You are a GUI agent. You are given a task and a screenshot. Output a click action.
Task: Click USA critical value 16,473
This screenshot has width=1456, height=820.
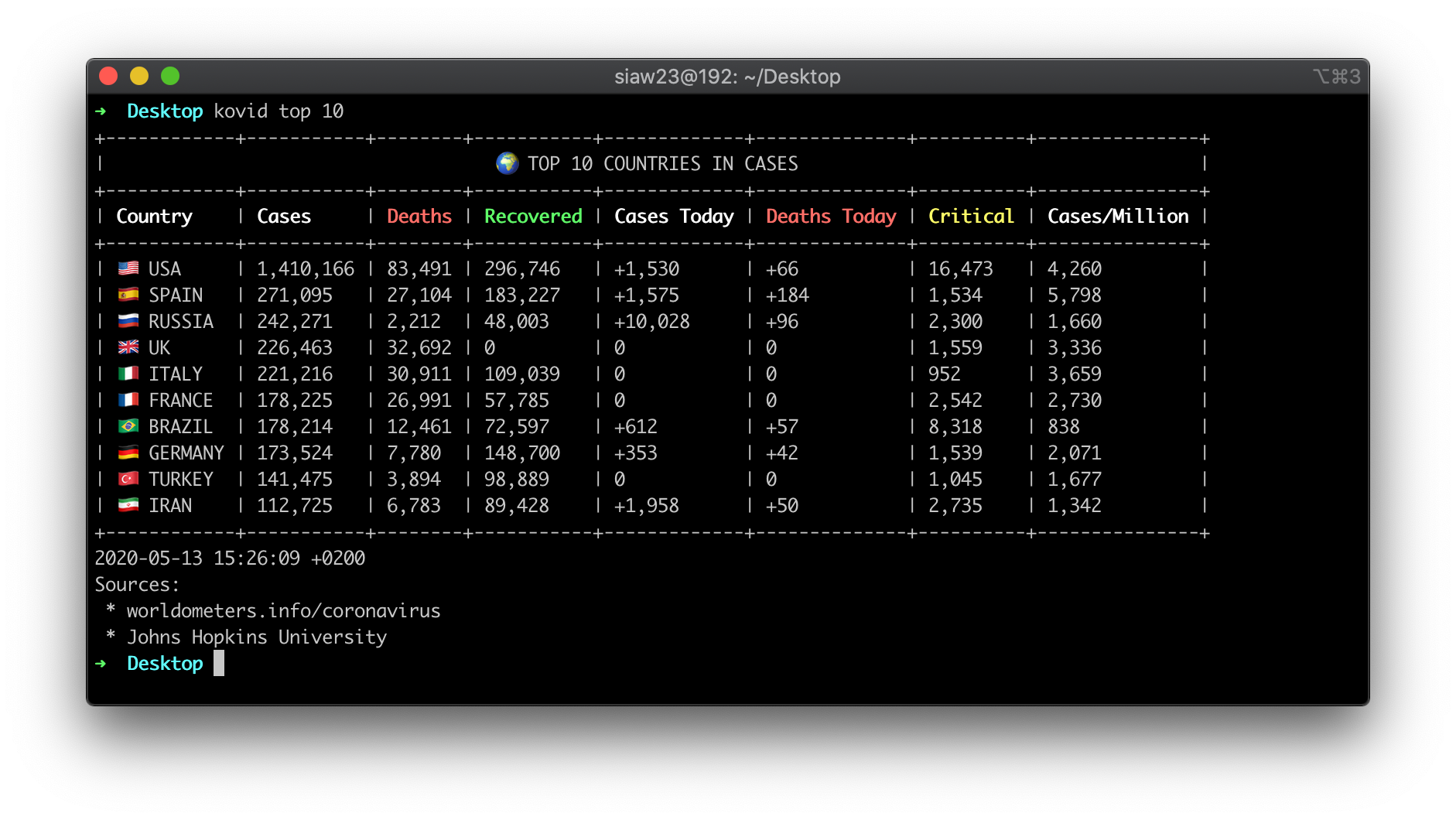960,269
